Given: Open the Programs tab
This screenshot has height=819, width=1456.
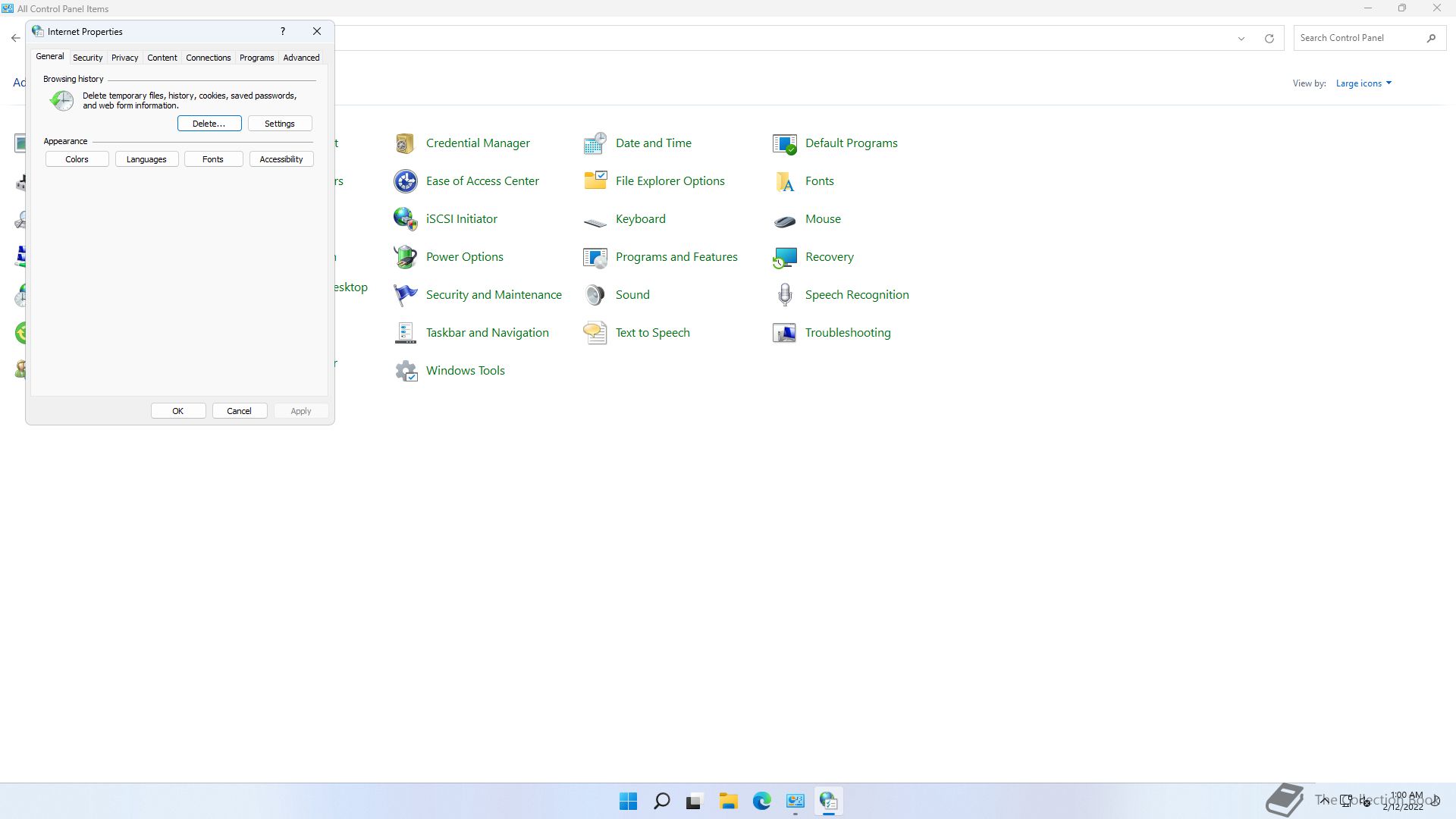Looking at the screenshot, I should 256,58.
